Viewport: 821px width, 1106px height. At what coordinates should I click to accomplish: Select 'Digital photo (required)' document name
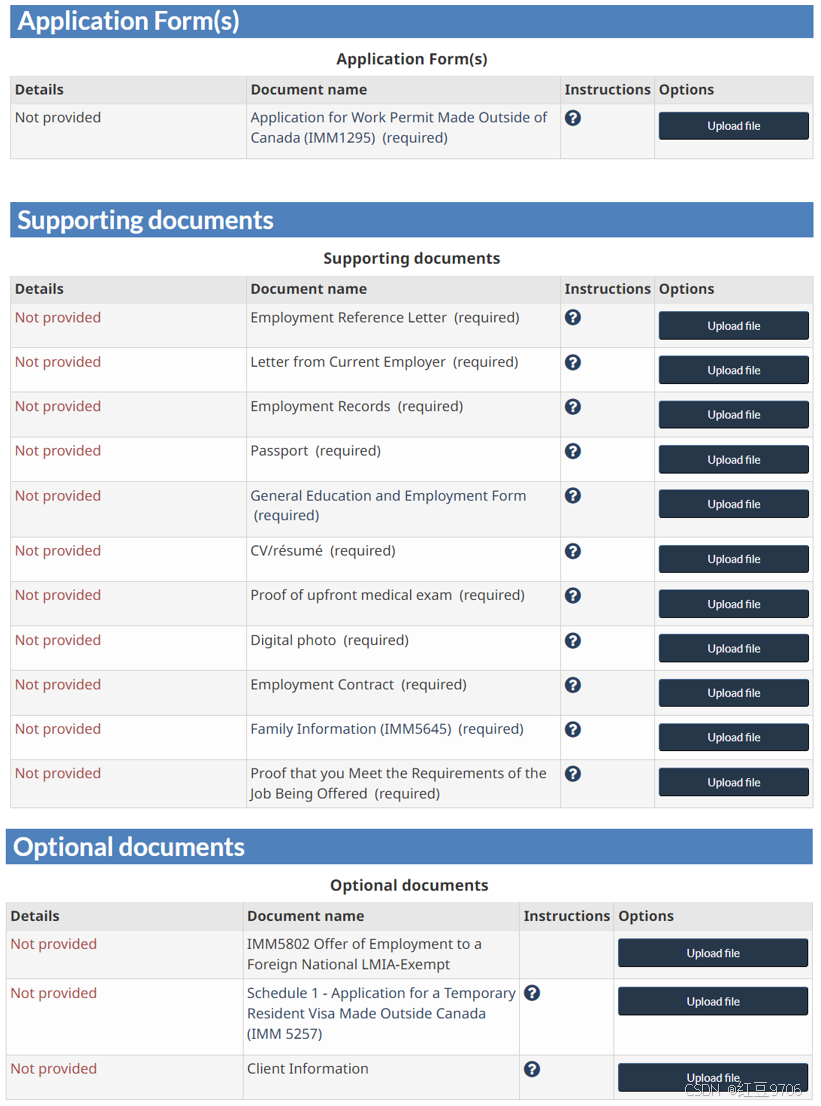tap(329, 640)
